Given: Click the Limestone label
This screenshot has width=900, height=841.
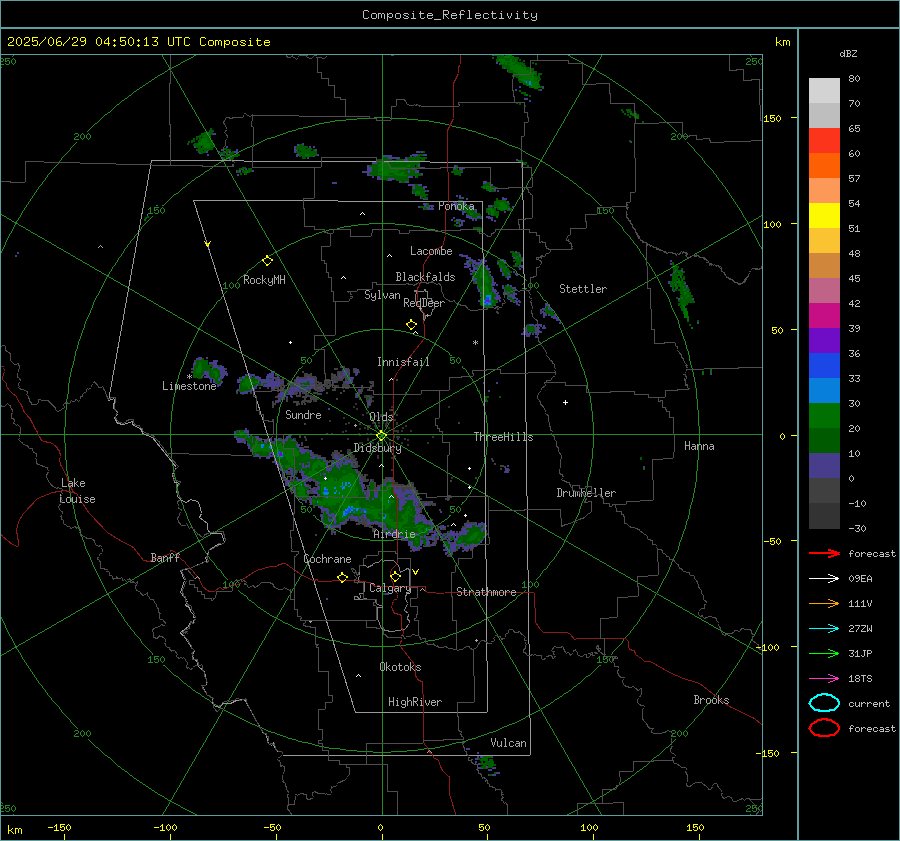Looking at the screenshot, I should click(189, 386).
